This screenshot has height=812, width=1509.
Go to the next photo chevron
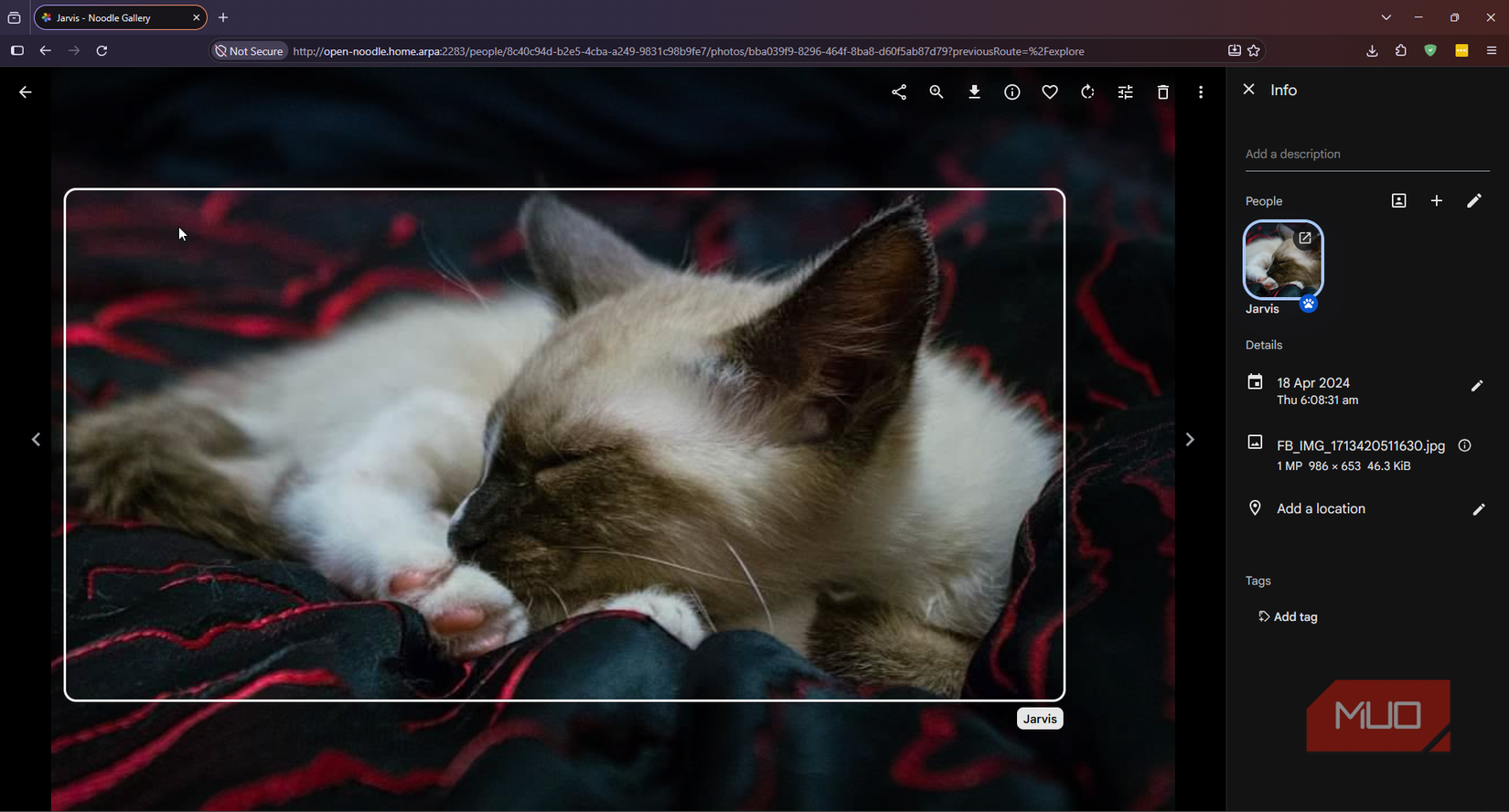pos(1190,440)
